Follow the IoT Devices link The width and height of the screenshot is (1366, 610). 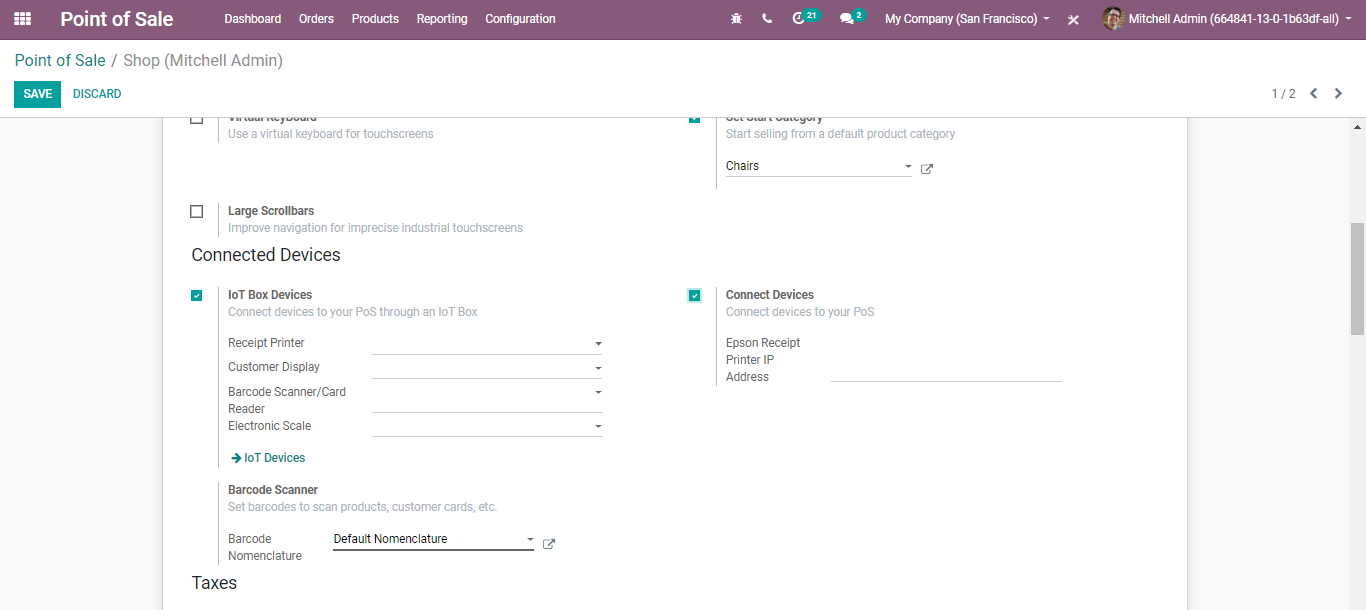coord(268,458)
